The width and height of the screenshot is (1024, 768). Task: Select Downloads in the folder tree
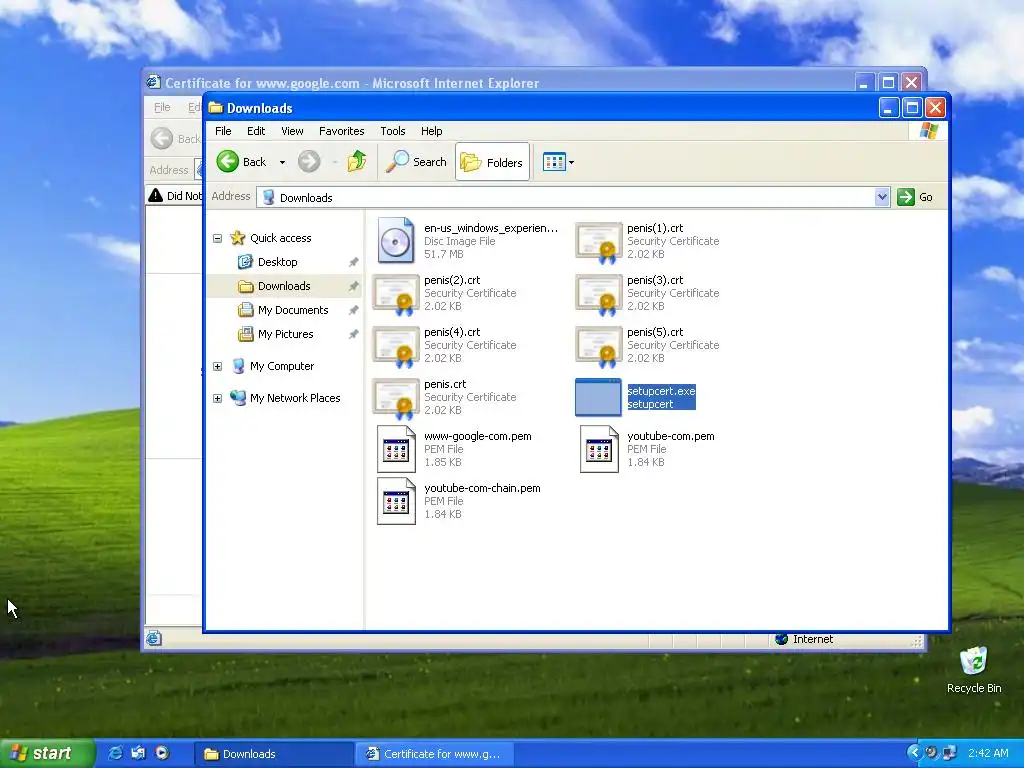284,286
